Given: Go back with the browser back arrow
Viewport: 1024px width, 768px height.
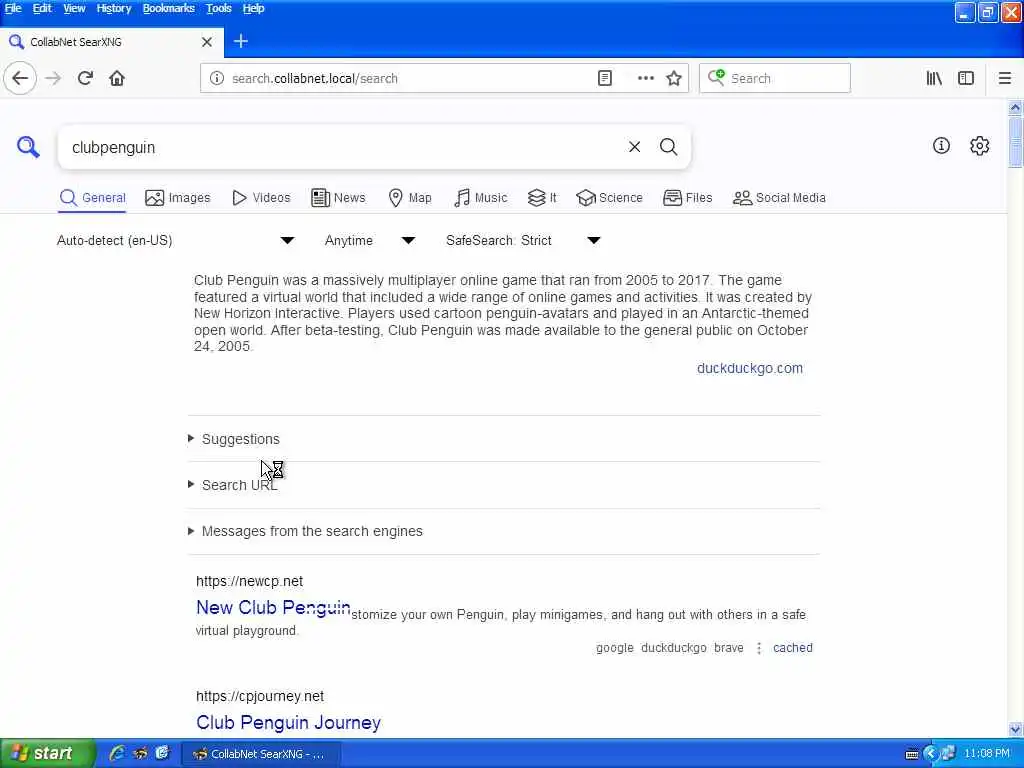Looking at the screenshot, I should (x=20, y=78).
